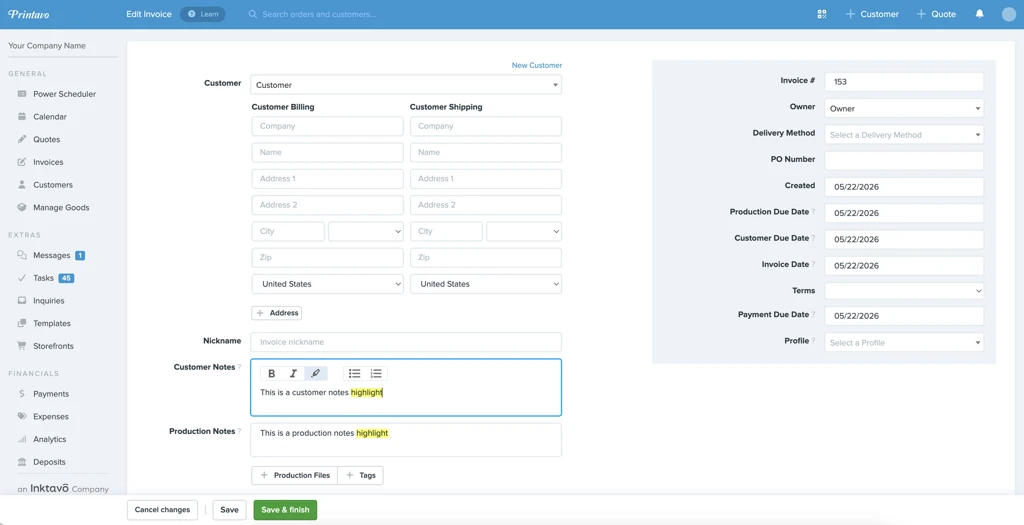Expand the Customer dropdown
Image resolution: width=1024 pixels, height=525 pixels.
coord(406,85)
